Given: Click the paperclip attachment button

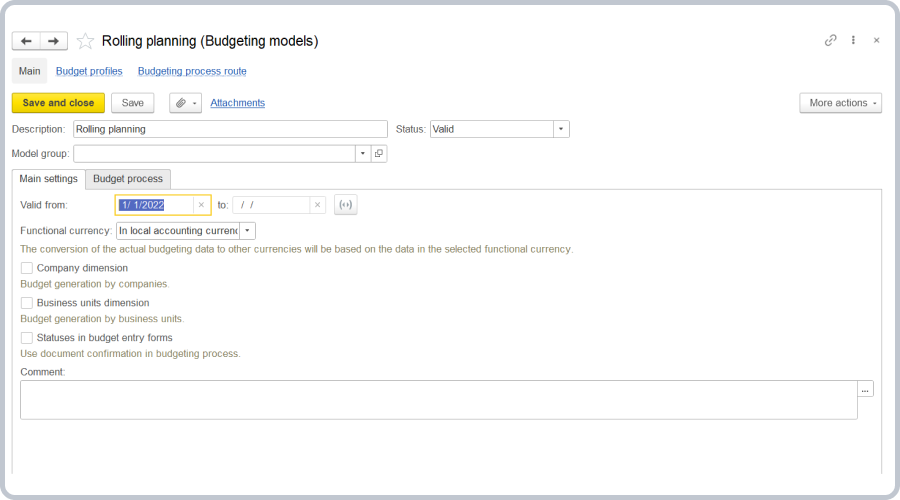Looking at the screenshot, I should 185,103.
